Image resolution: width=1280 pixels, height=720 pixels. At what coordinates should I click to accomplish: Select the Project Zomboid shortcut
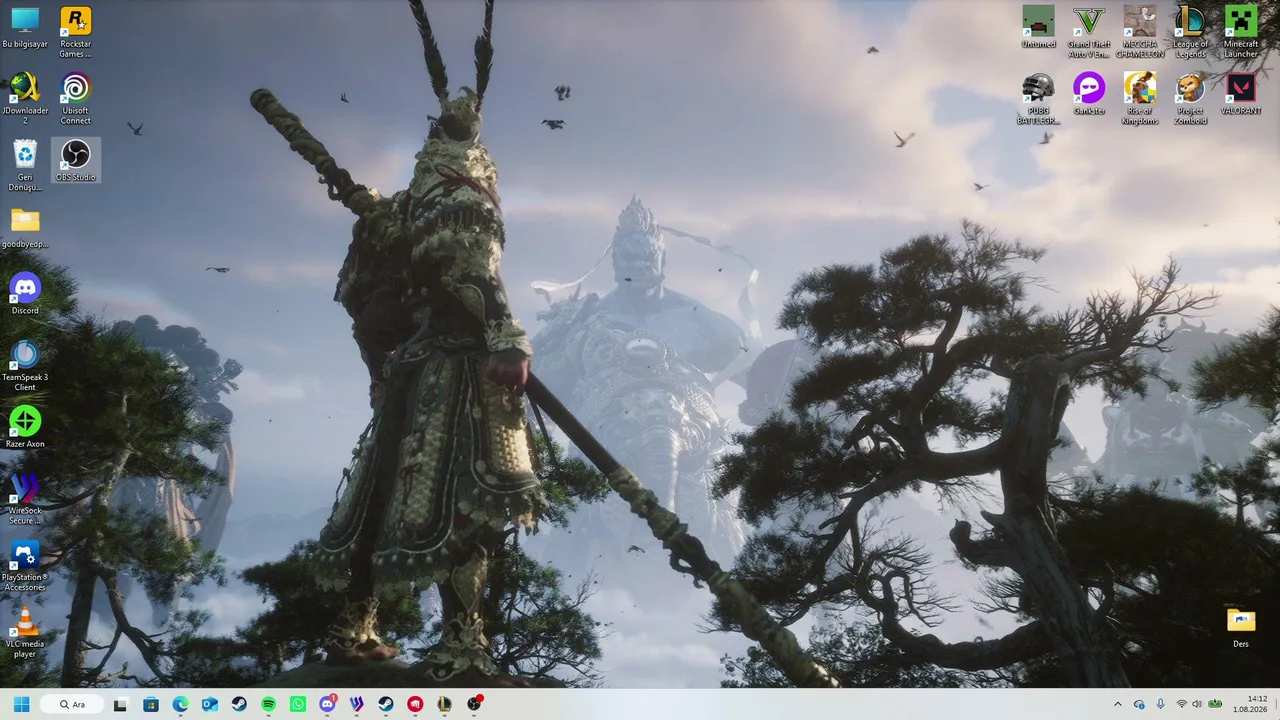(1190, 99)
